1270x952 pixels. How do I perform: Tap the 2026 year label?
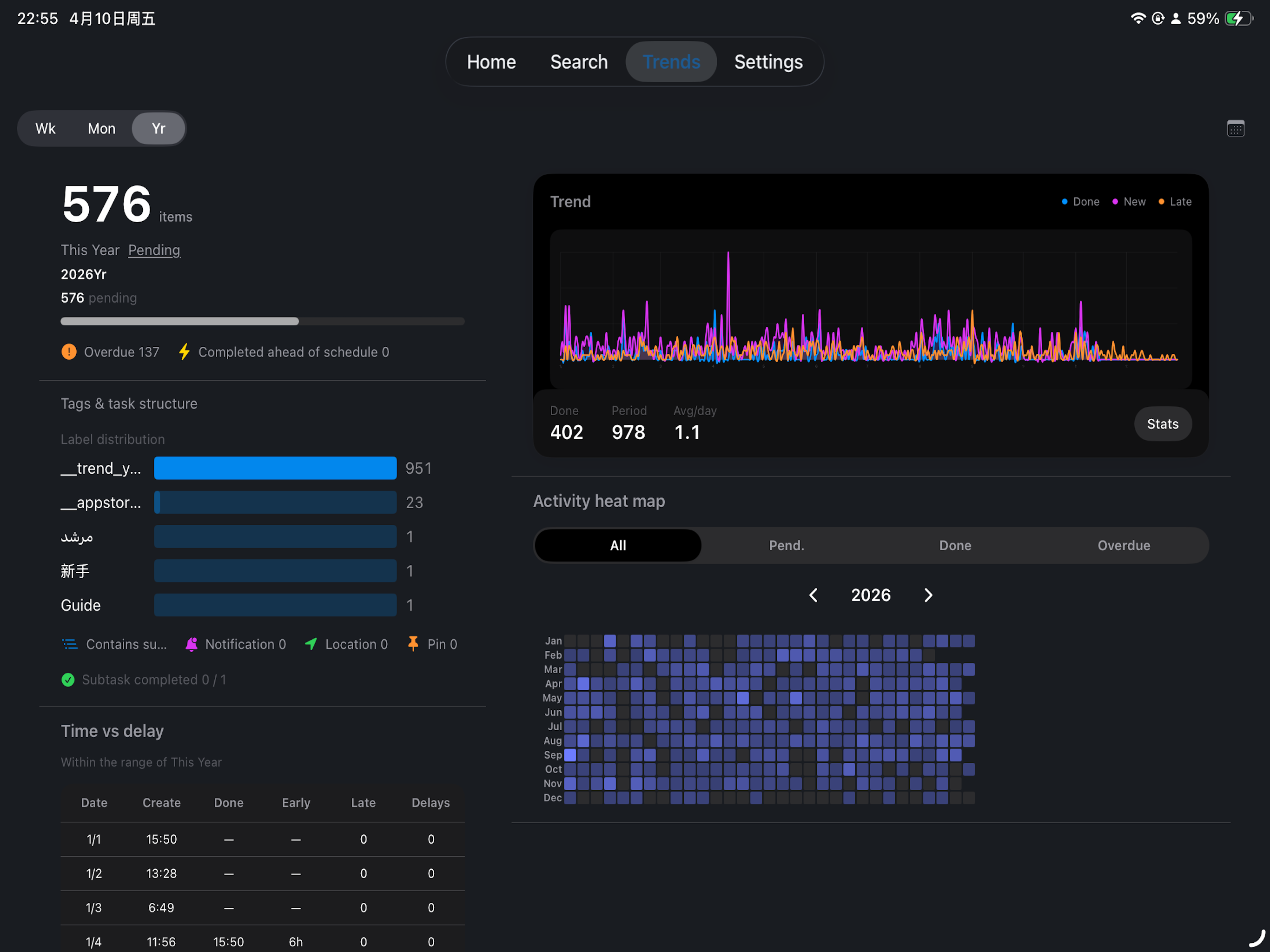coord(870,595)
